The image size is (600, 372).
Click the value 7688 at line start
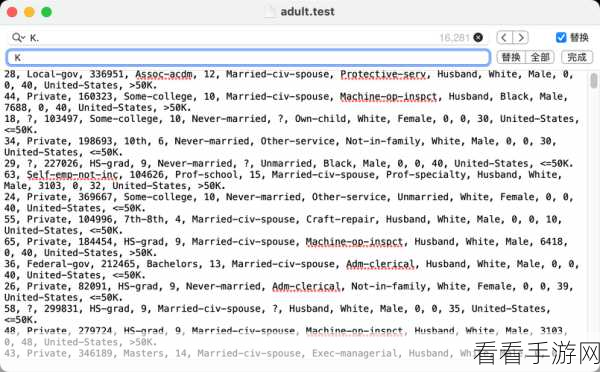coord(16,108)
